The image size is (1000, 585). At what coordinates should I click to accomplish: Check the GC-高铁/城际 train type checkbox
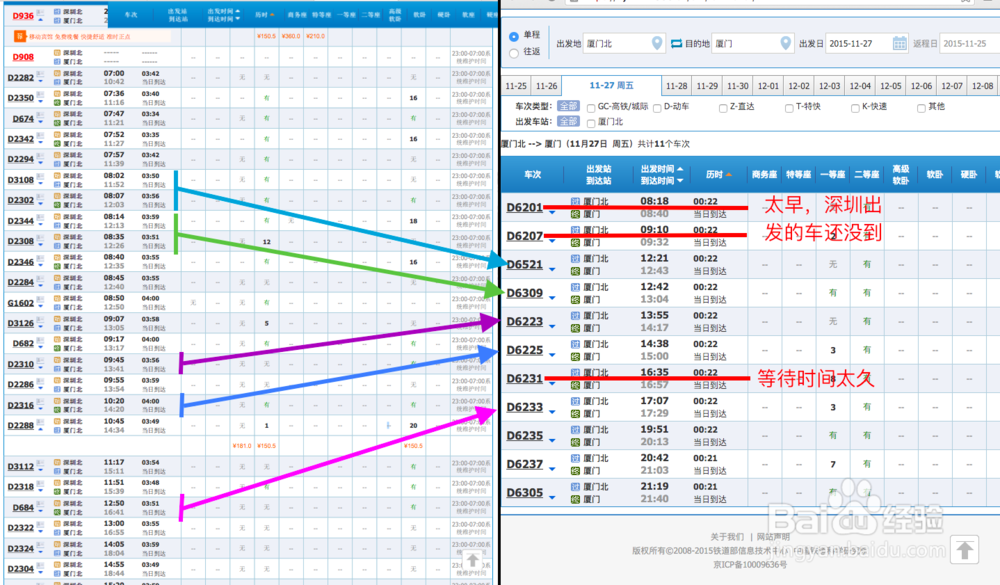[x=591, y=108]
